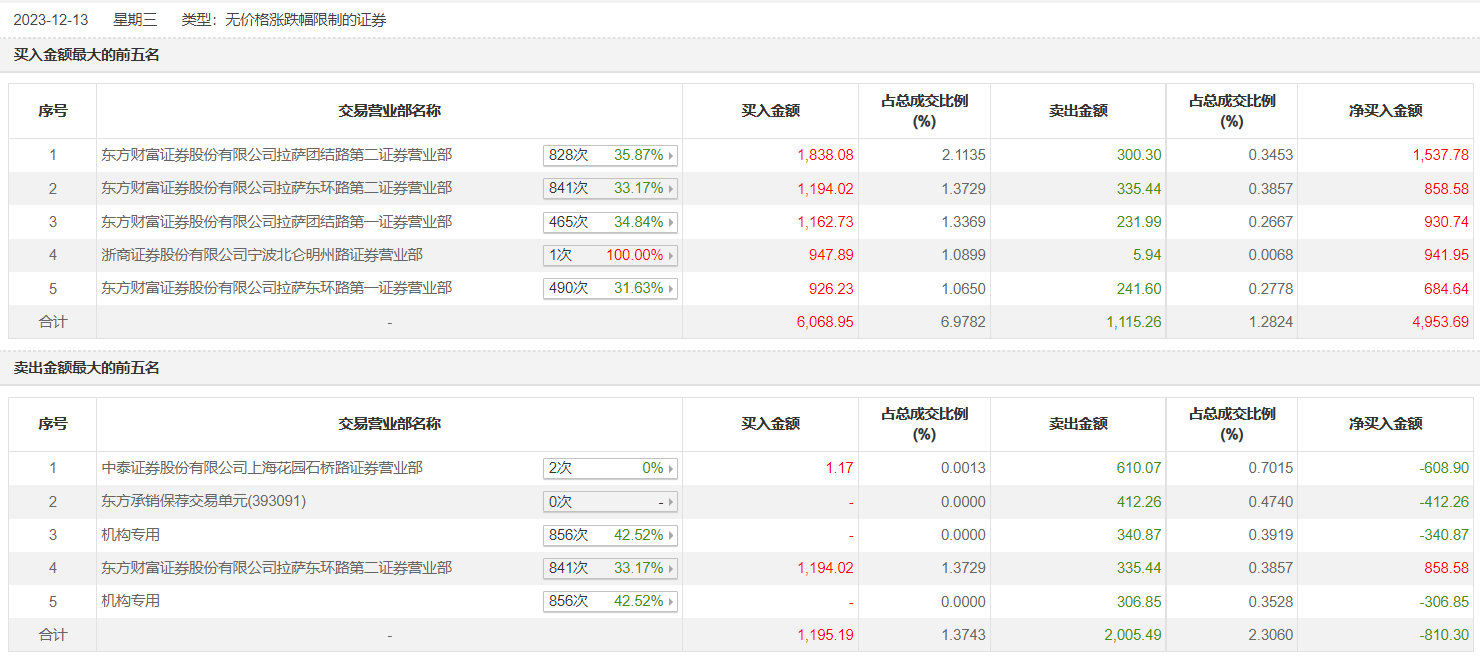The image size is (1480, 660).
Task: Open 东方财富证券拉萨东环路第一证券营业部 link
Action: click(x=277, y=288)
